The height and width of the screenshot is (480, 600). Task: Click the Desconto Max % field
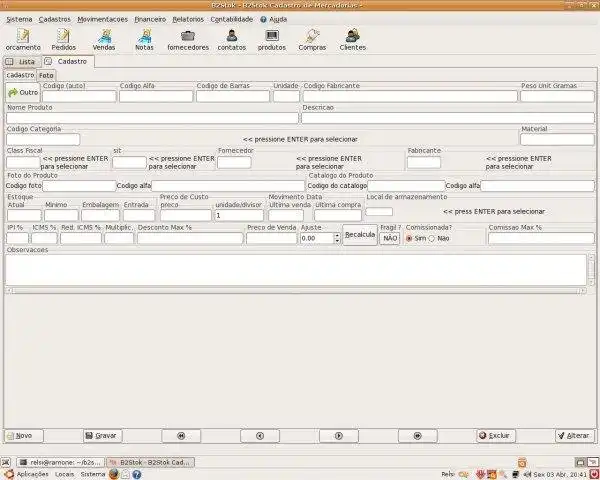[x=190, y=238]
